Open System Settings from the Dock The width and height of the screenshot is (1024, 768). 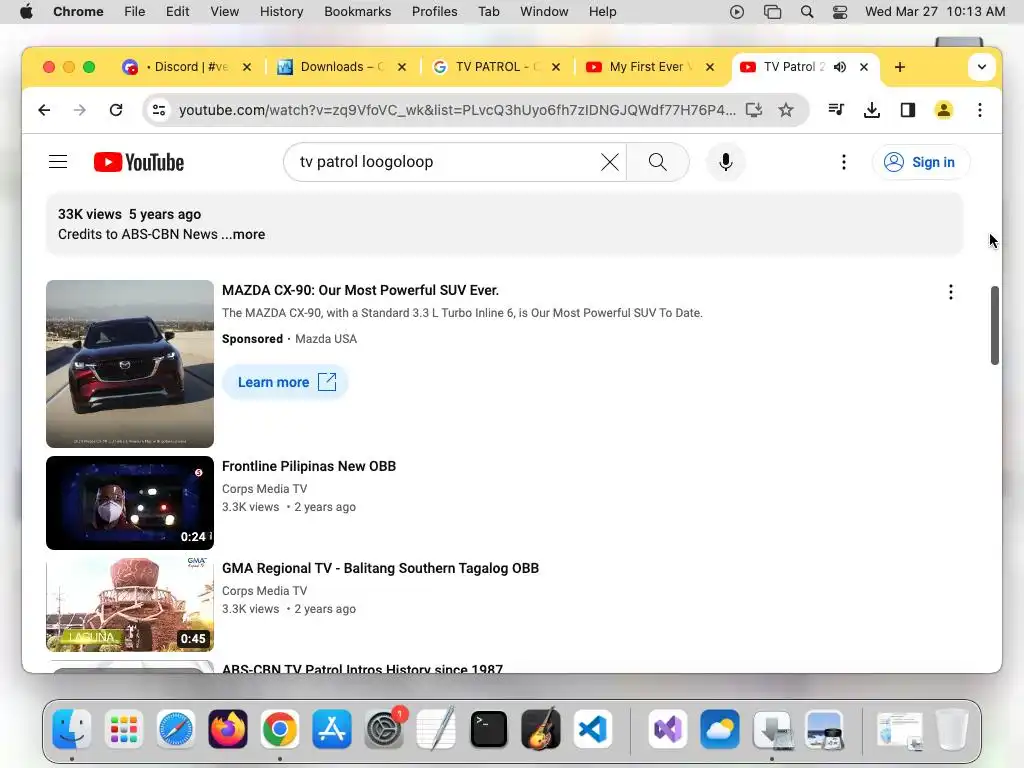tap(384, 729)
